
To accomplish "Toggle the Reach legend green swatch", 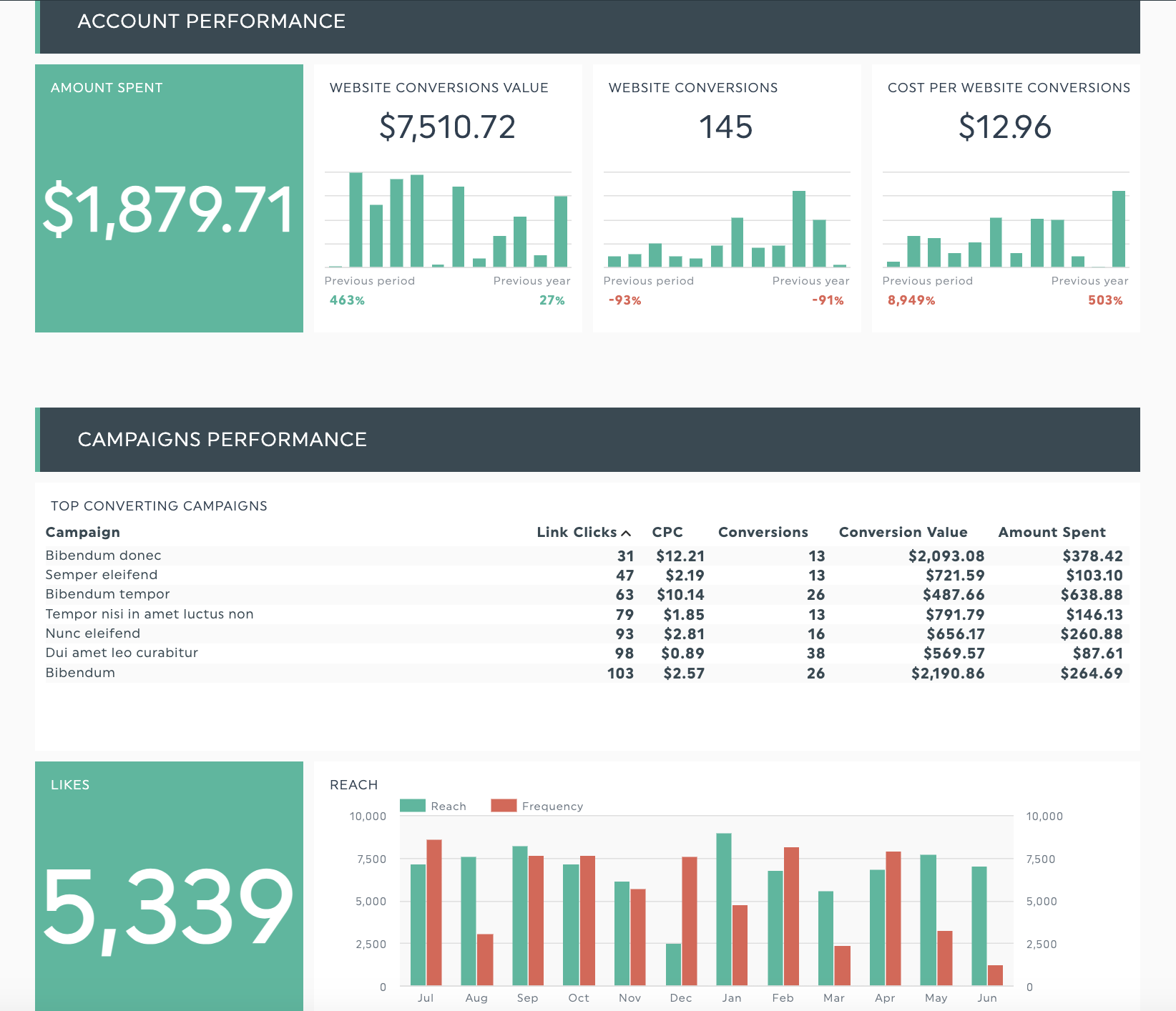I will tap(413, 806).
